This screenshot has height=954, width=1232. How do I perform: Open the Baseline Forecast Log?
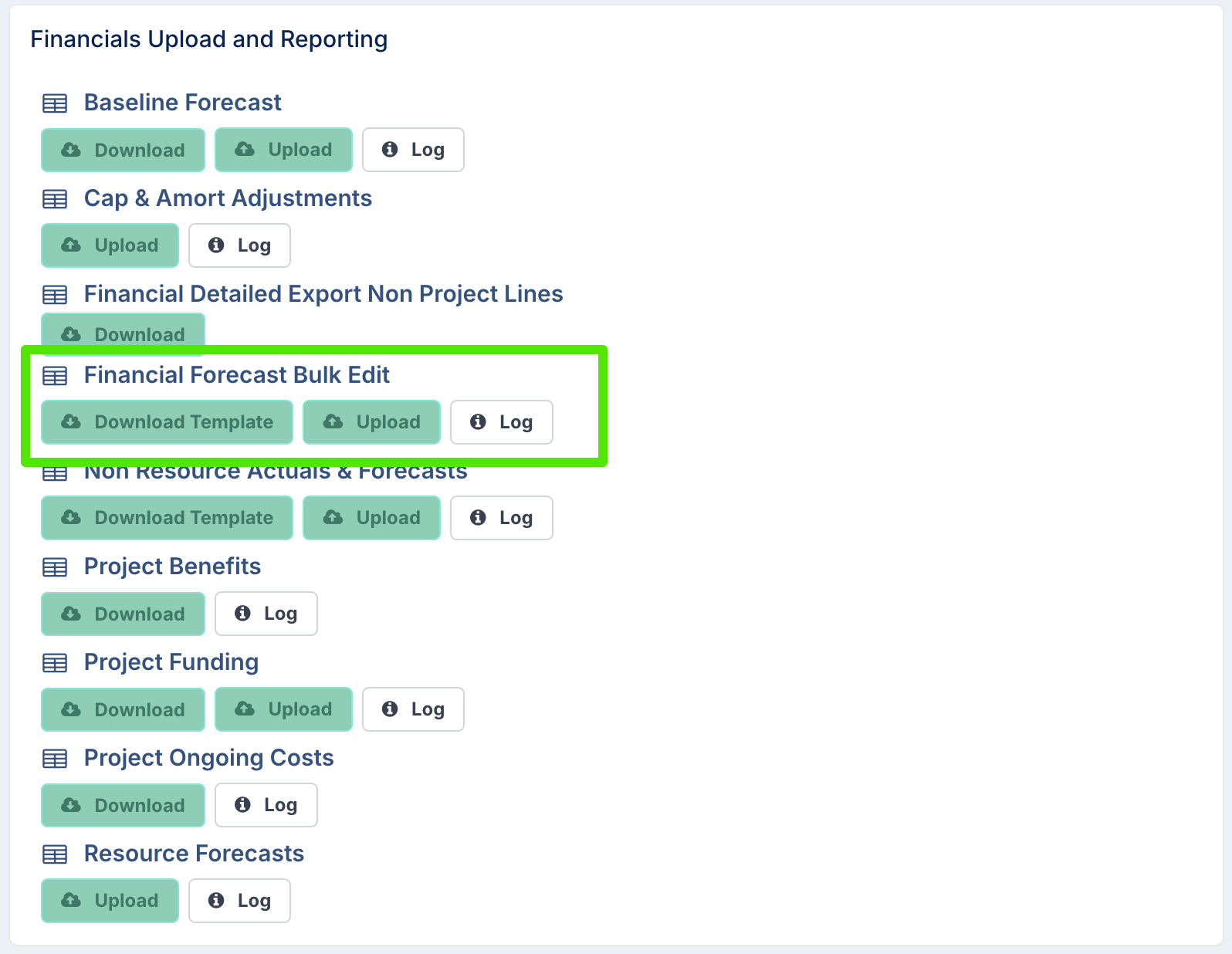(413, 150)
